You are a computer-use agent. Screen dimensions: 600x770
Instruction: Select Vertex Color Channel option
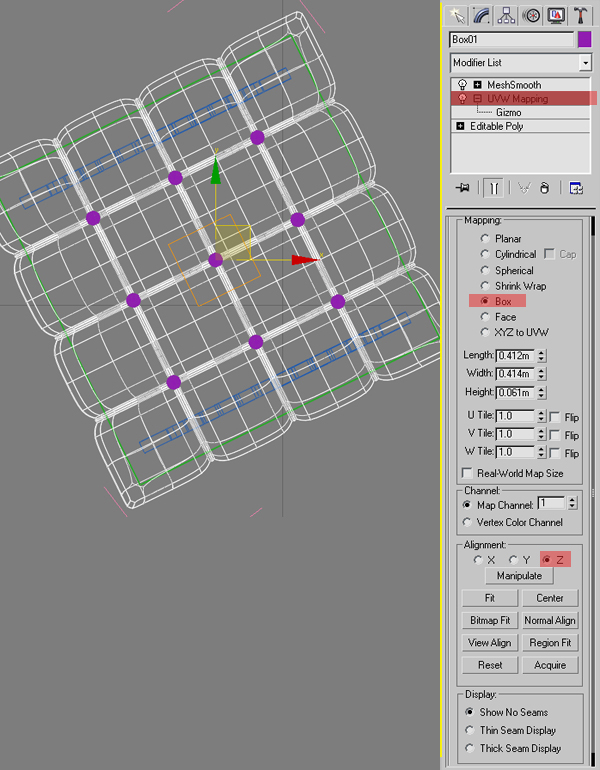click(467, 522)
